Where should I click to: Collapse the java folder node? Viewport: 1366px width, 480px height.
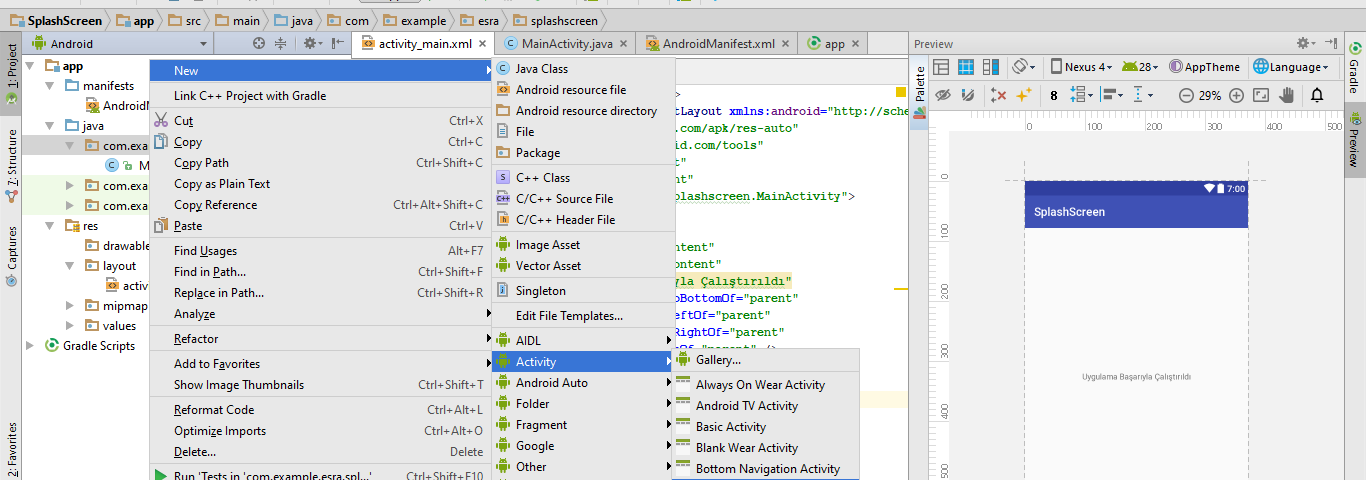pos(51,126)
